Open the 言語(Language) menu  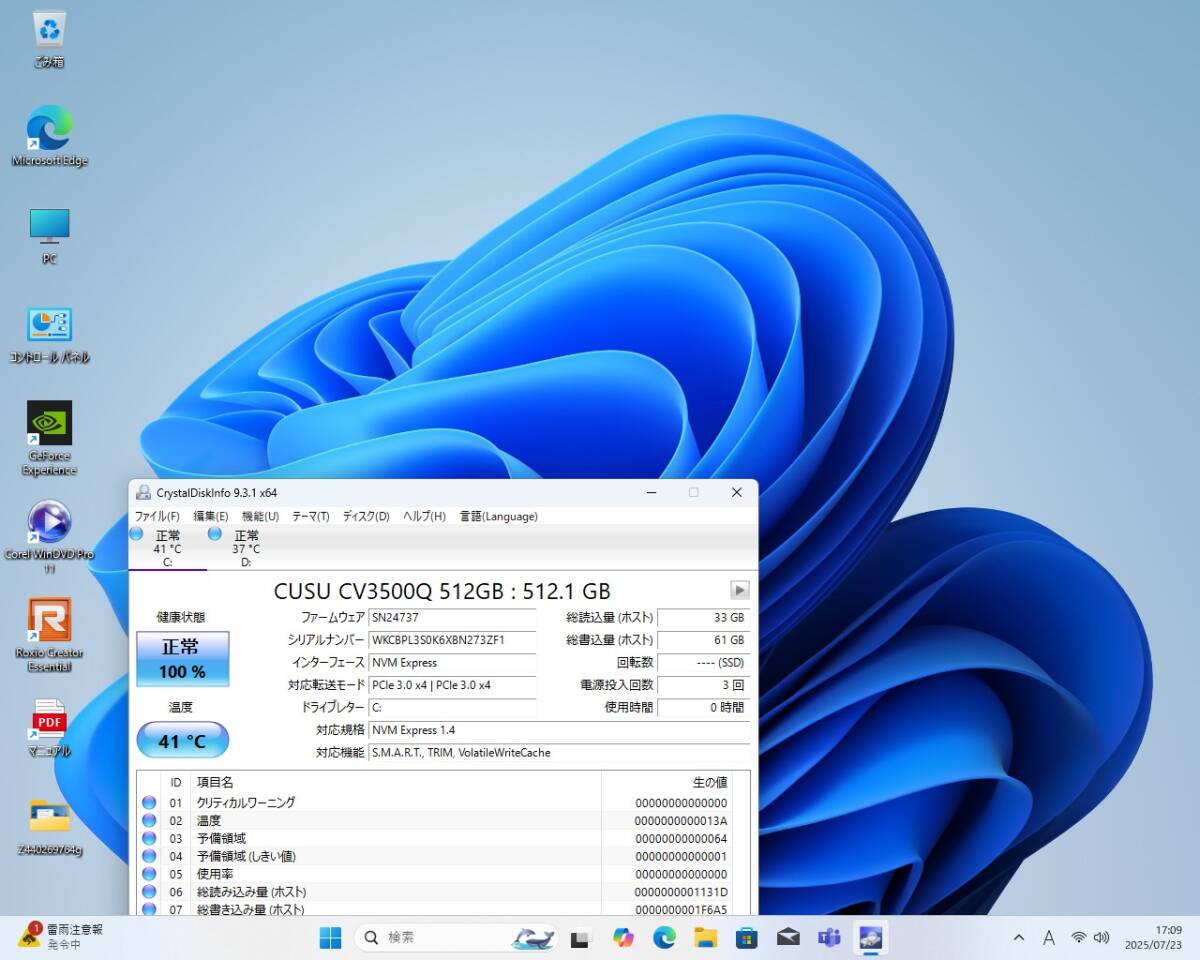pyautogui.click(x=498, y=516)
